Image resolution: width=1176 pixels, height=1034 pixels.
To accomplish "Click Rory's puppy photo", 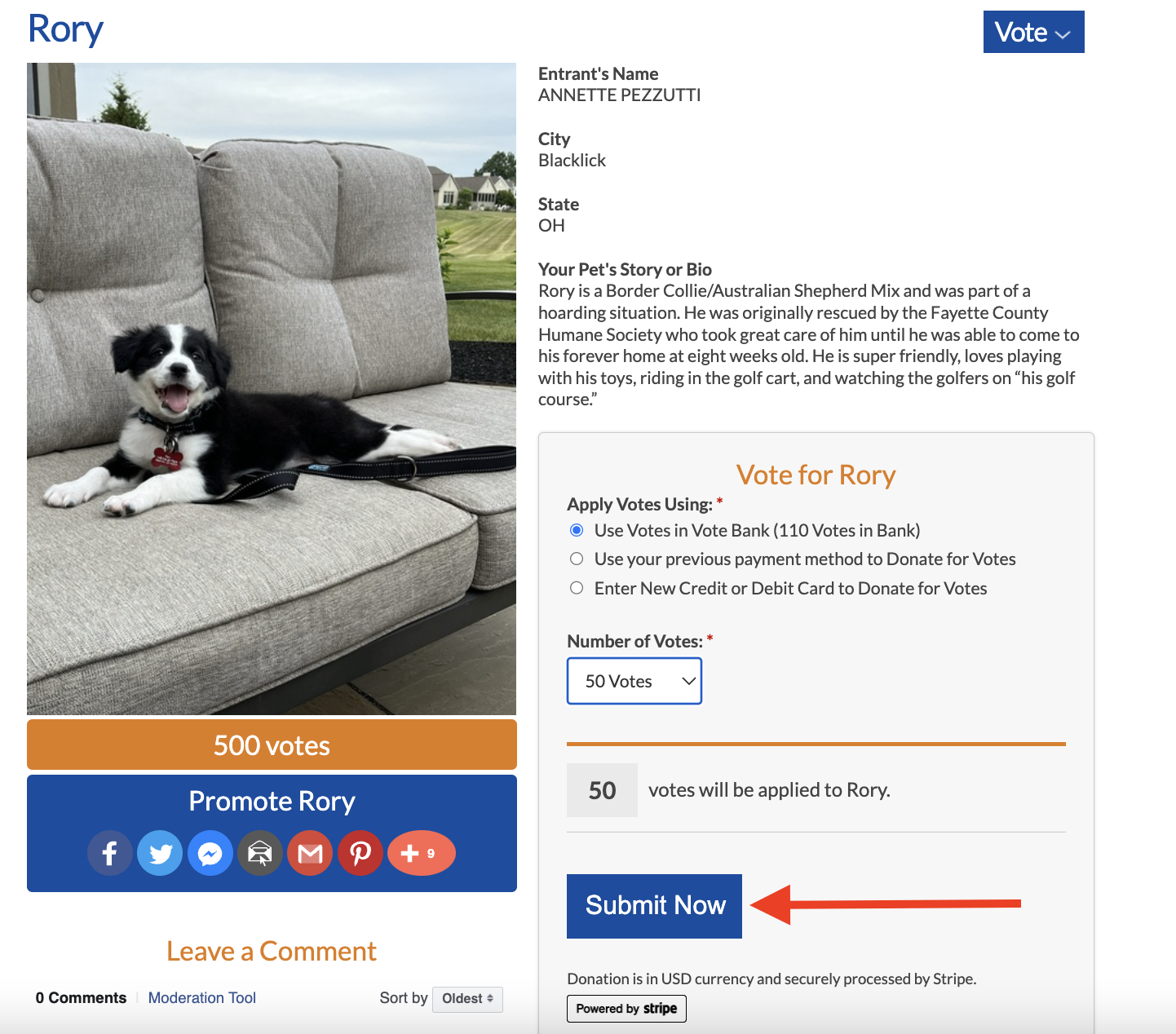I will coord(272,389).
